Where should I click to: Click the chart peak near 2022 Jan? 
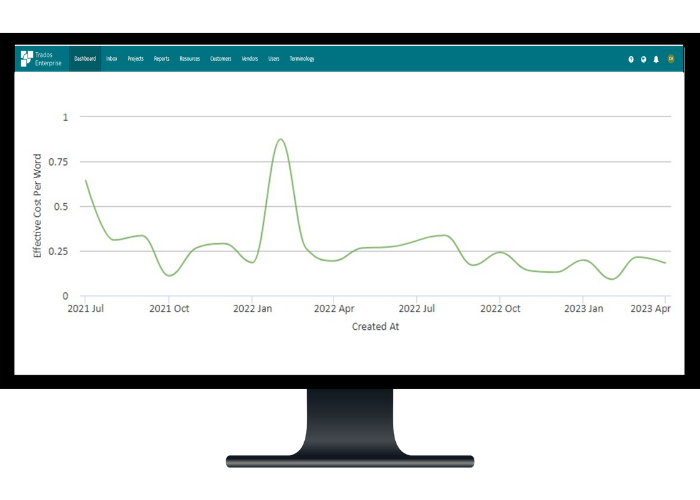click(x=281, y=140)
